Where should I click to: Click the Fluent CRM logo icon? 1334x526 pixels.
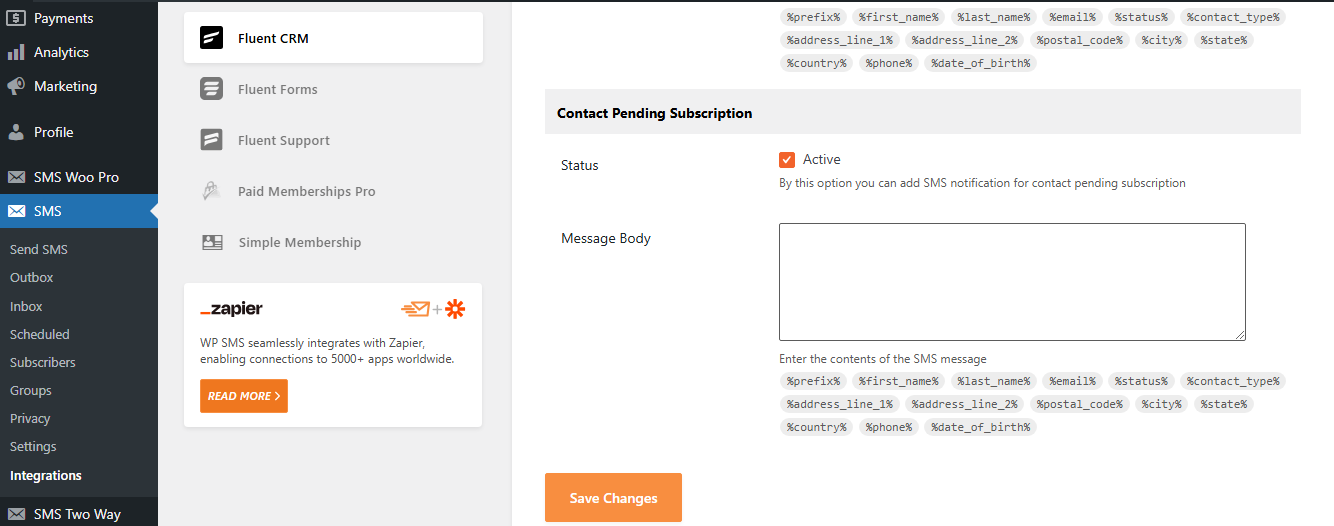211,39
